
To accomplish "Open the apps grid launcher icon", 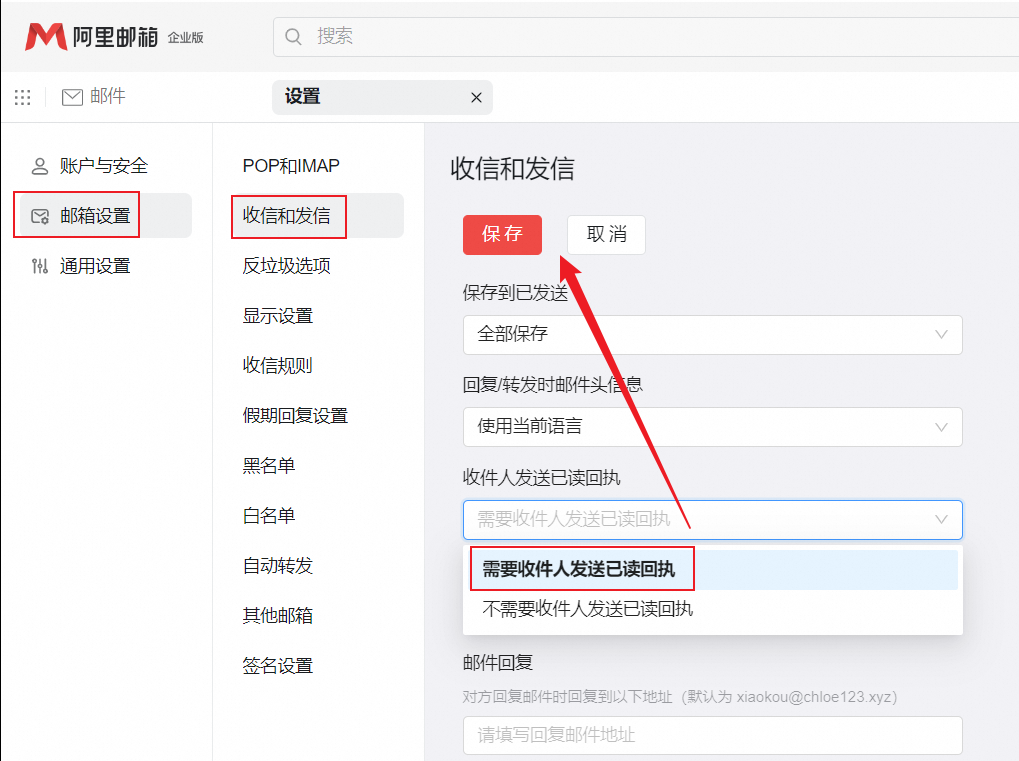I will point(22,97).
